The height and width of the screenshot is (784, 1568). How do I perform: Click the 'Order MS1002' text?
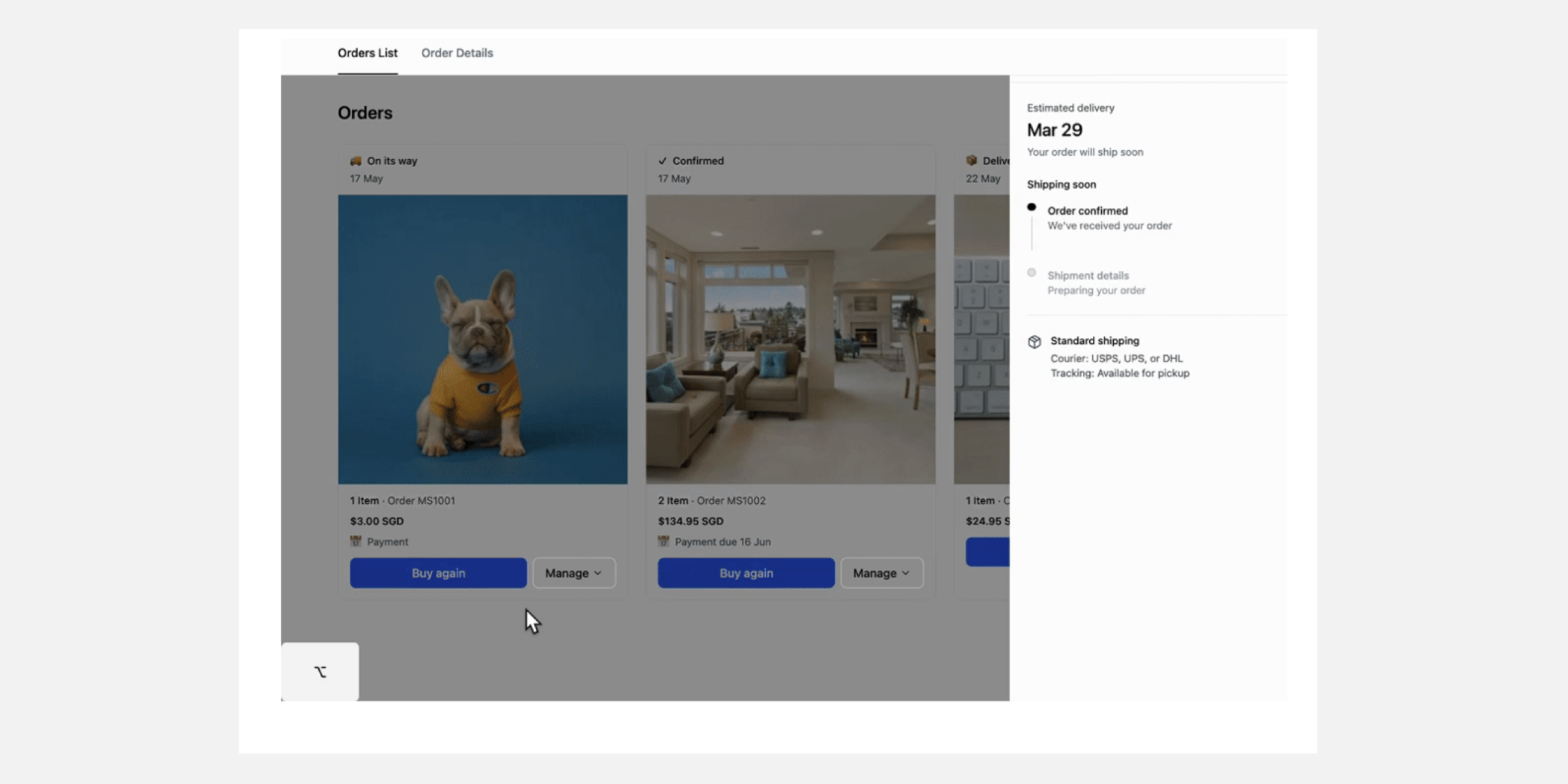click(x=731, y=500)
